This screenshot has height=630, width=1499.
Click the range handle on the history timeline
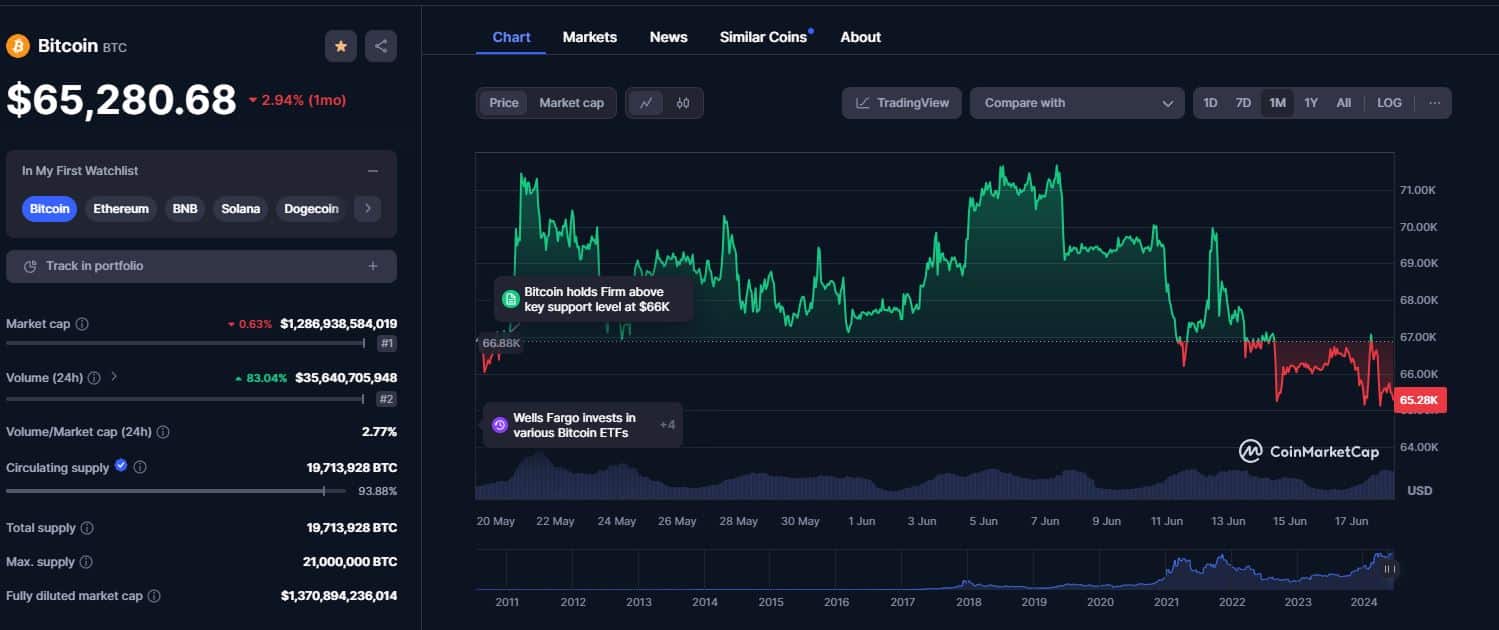point(1388,569)
